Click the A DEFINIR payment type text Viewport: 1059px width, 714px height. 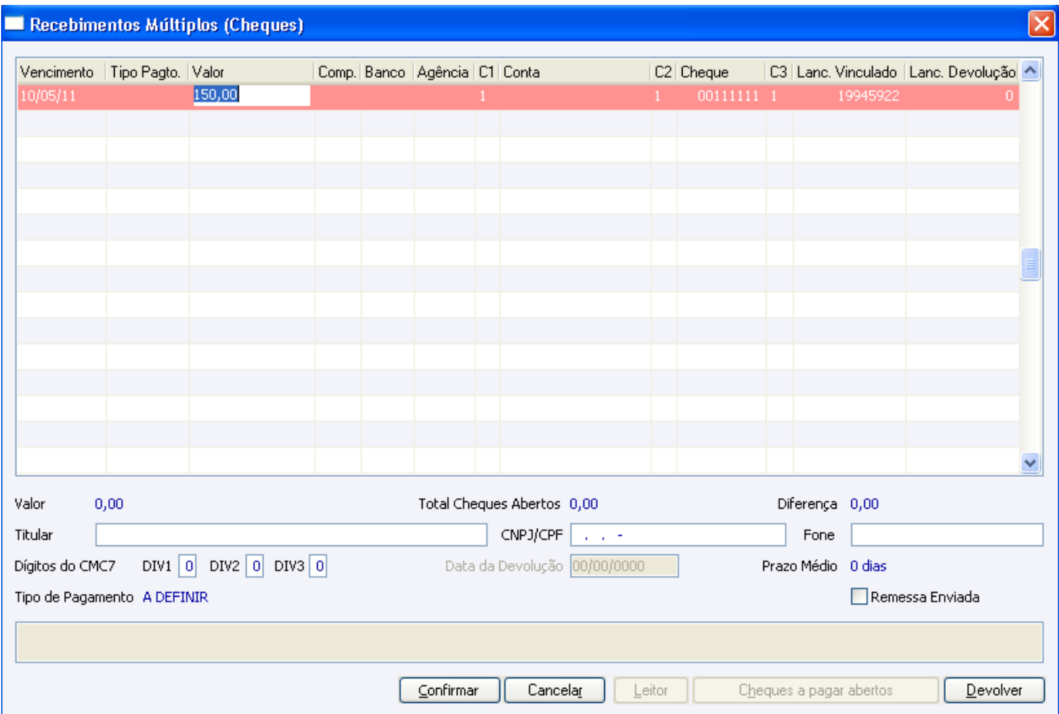(x=175, y=597)
